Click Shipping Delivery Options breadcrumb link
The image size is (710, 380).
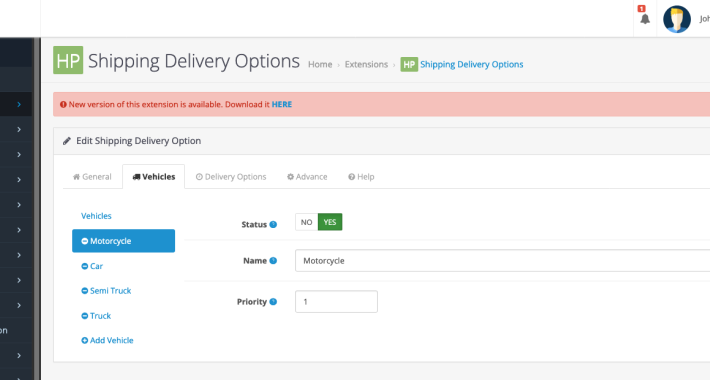471,64
